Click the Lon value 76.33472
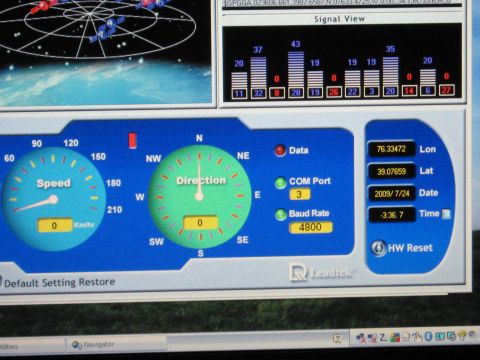 [391, 149]
